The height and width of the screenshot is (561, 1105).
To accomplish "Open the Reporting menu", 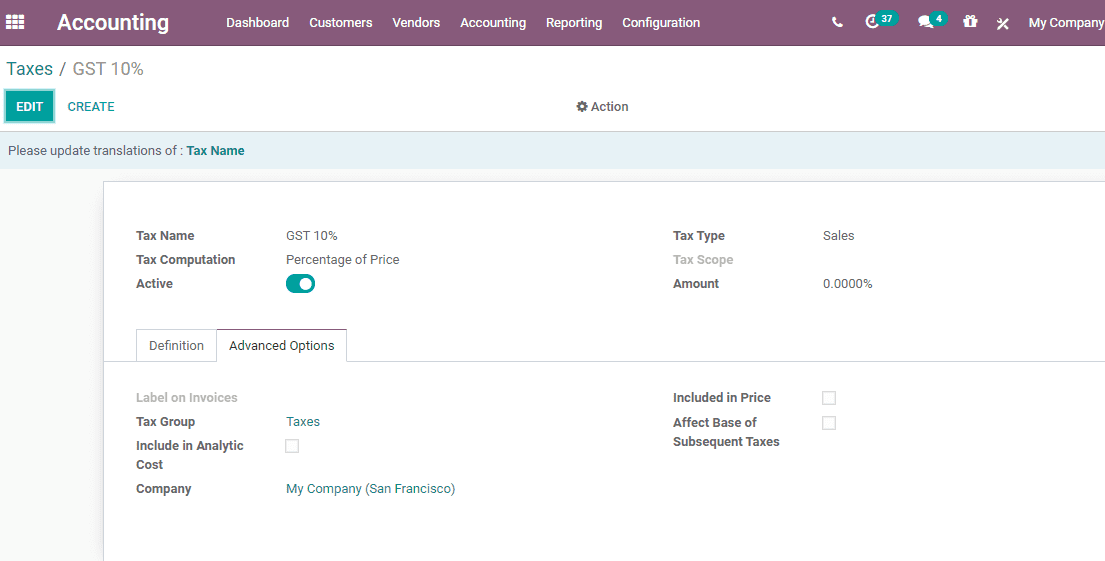I will click(574, 23).
